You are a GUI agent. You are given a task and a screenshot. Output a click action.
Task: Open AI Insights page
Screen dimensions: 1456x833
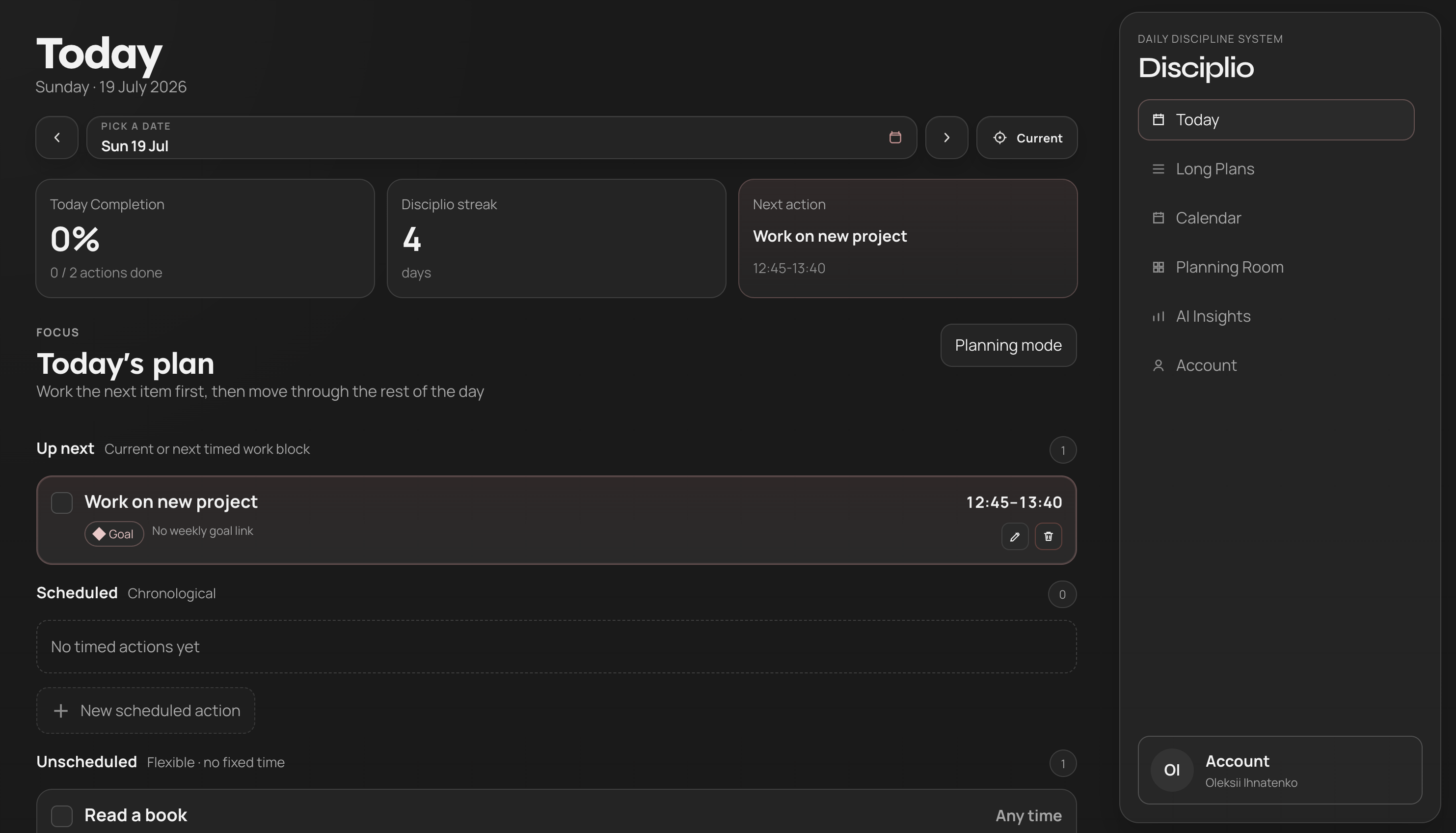[1276, 316]
